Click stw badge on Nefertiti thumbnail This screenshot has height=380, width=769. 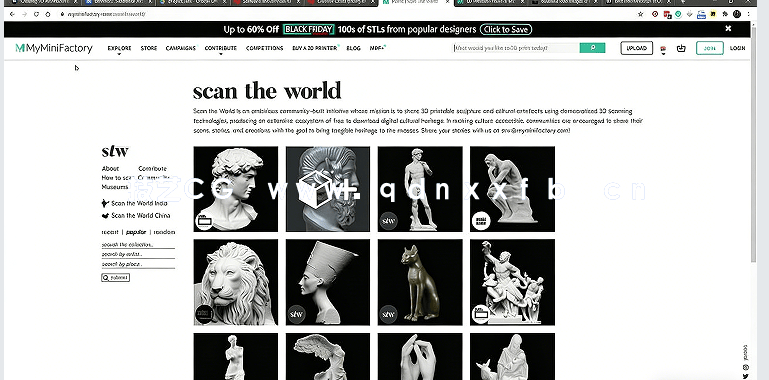296,314
